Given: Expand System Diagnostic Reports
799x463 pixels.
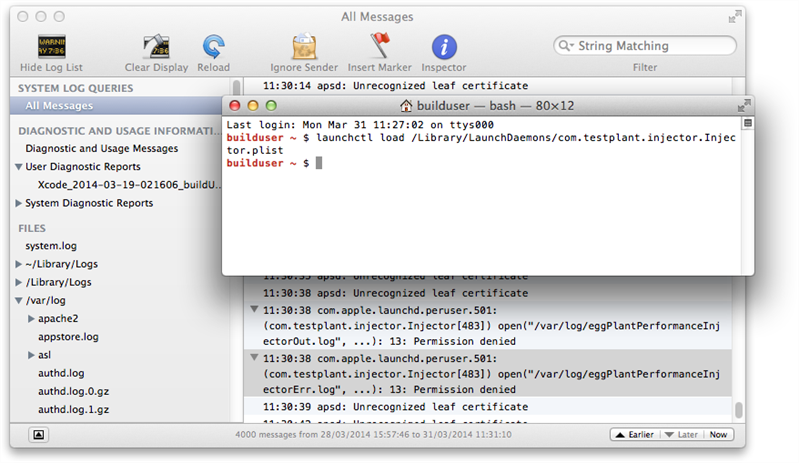Looking at the screenshot, I should 19,203.
